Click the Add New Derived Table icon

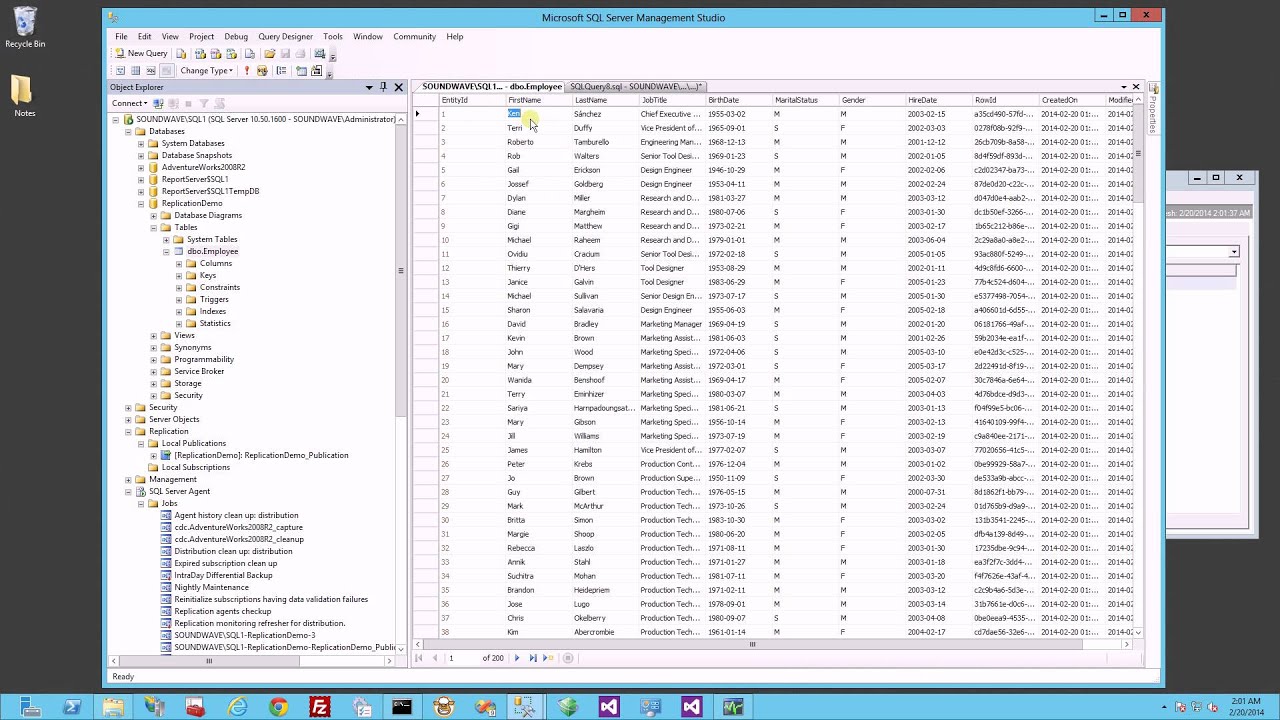[317, 71]
